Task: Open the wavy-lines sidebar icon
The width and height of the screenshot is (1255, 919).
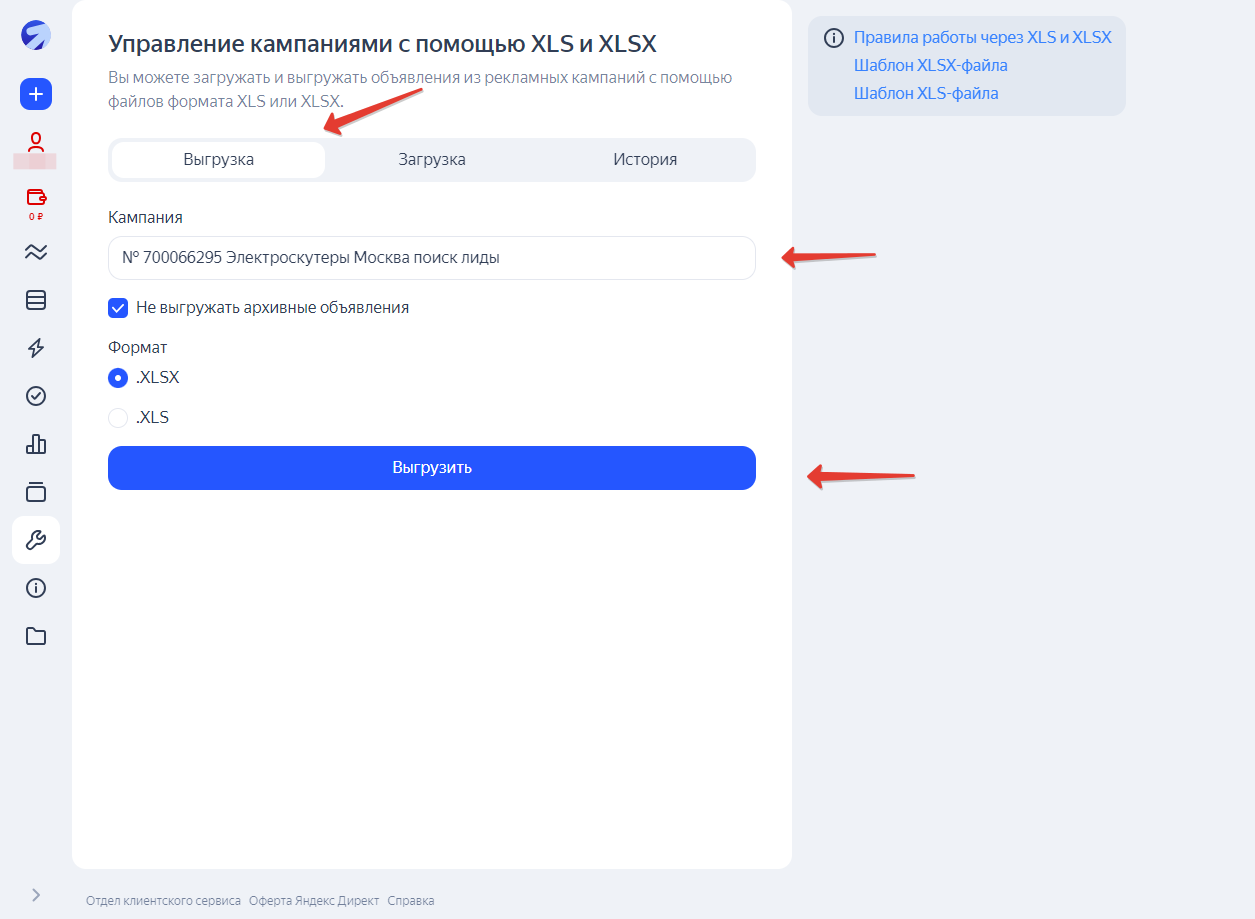Action: 36,252
